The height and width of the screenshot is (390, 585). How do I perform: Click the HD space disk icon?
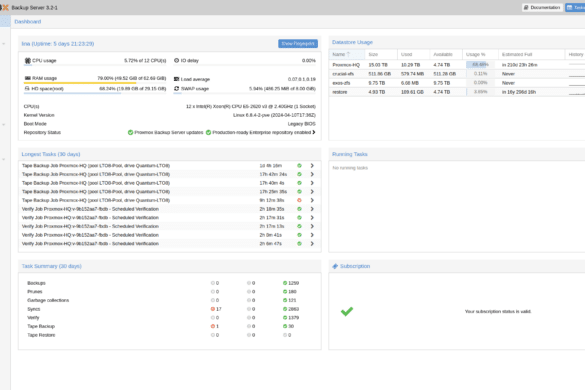point(27,89)
